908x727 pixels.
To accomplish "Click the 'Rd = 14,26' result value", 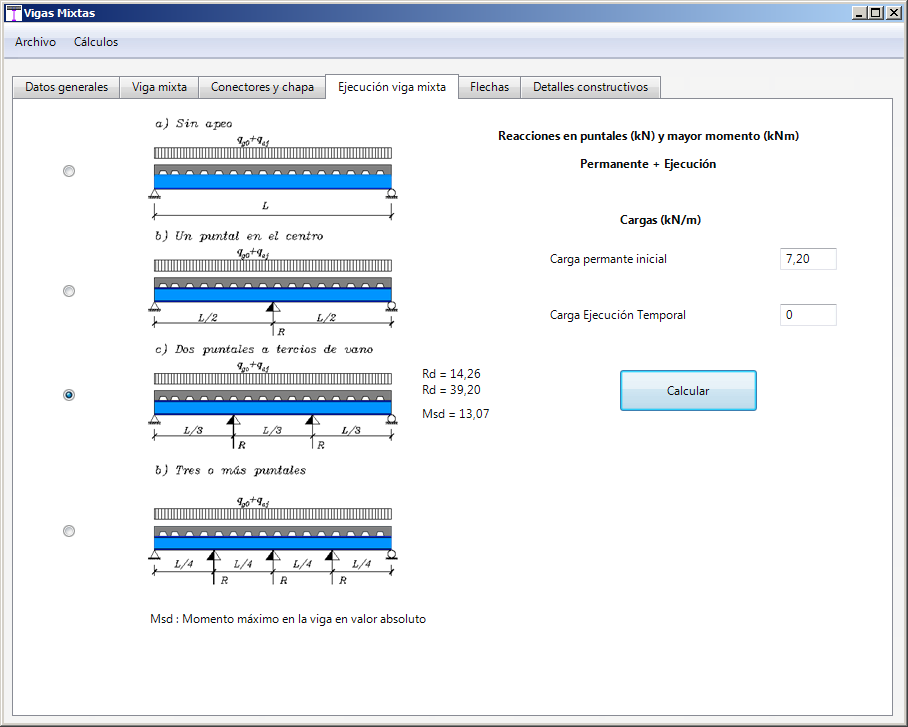I will pyautogui.click(x=451, y=374).
